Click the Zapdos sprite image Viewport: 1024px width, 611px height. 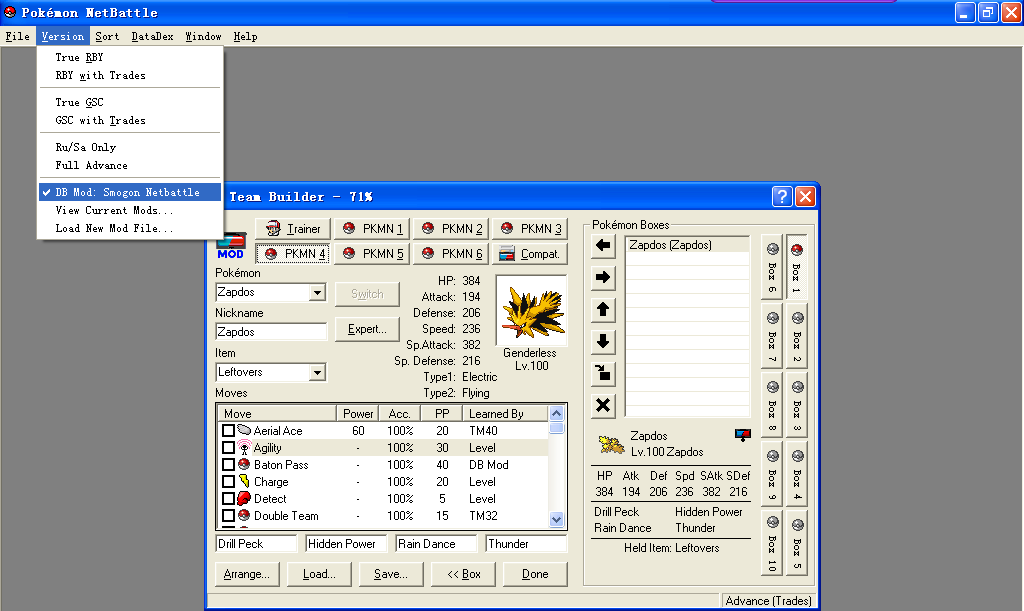(532, 312)
